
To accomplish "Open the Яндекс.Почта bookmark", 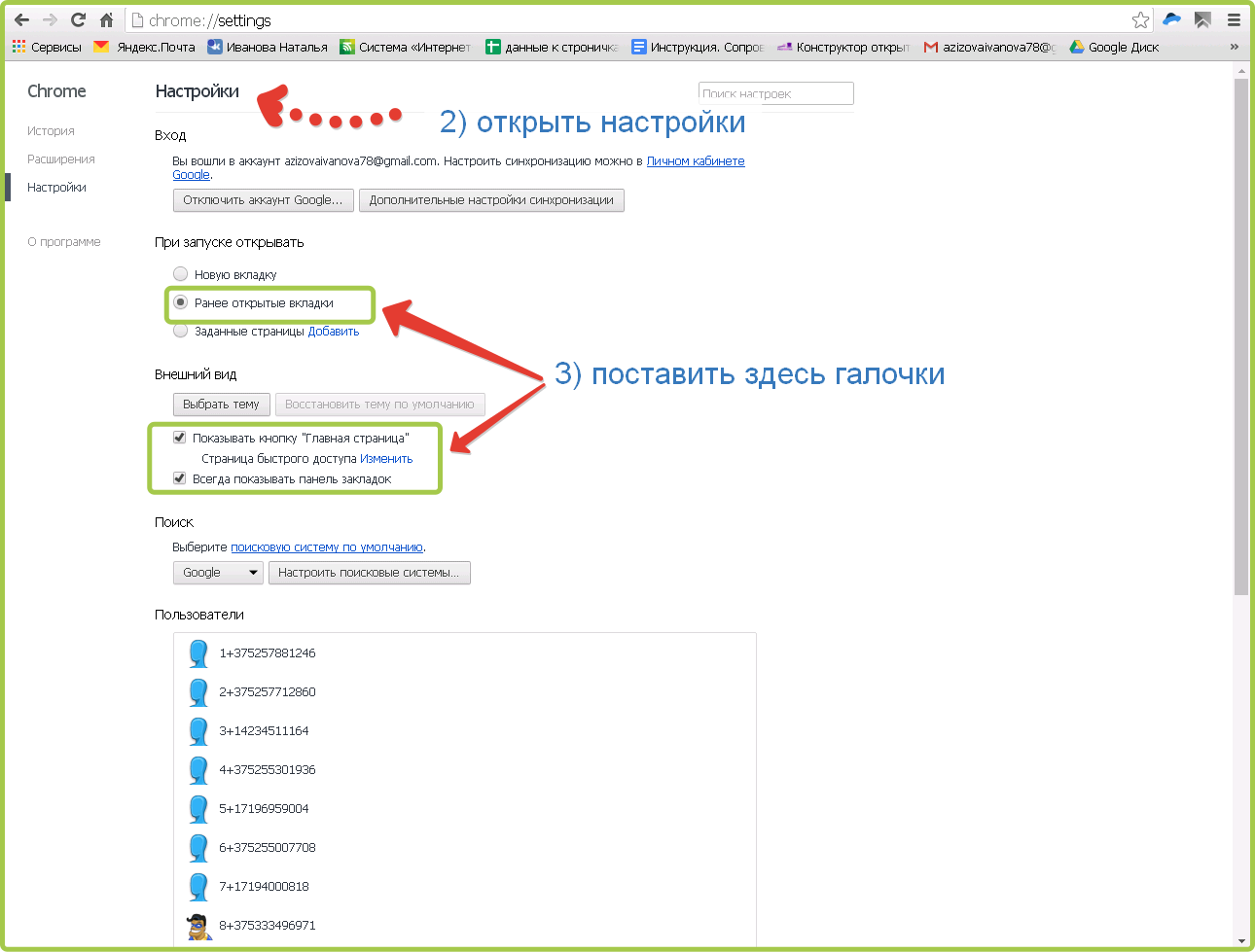I will coord(144,47).
